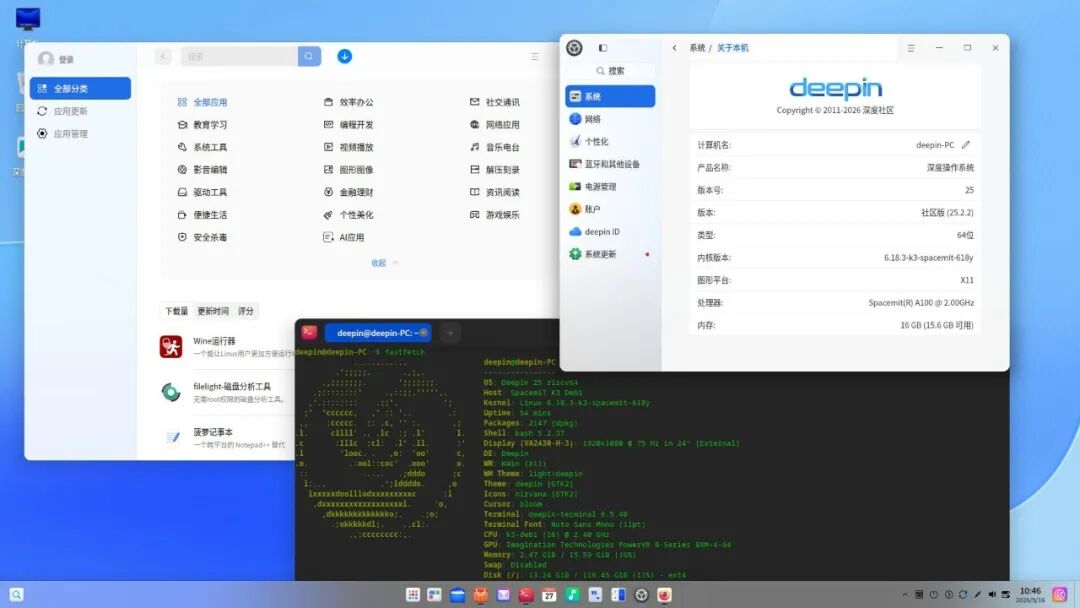
Task: Sort apps by 评分 tab
Action: tap(246, 311)
